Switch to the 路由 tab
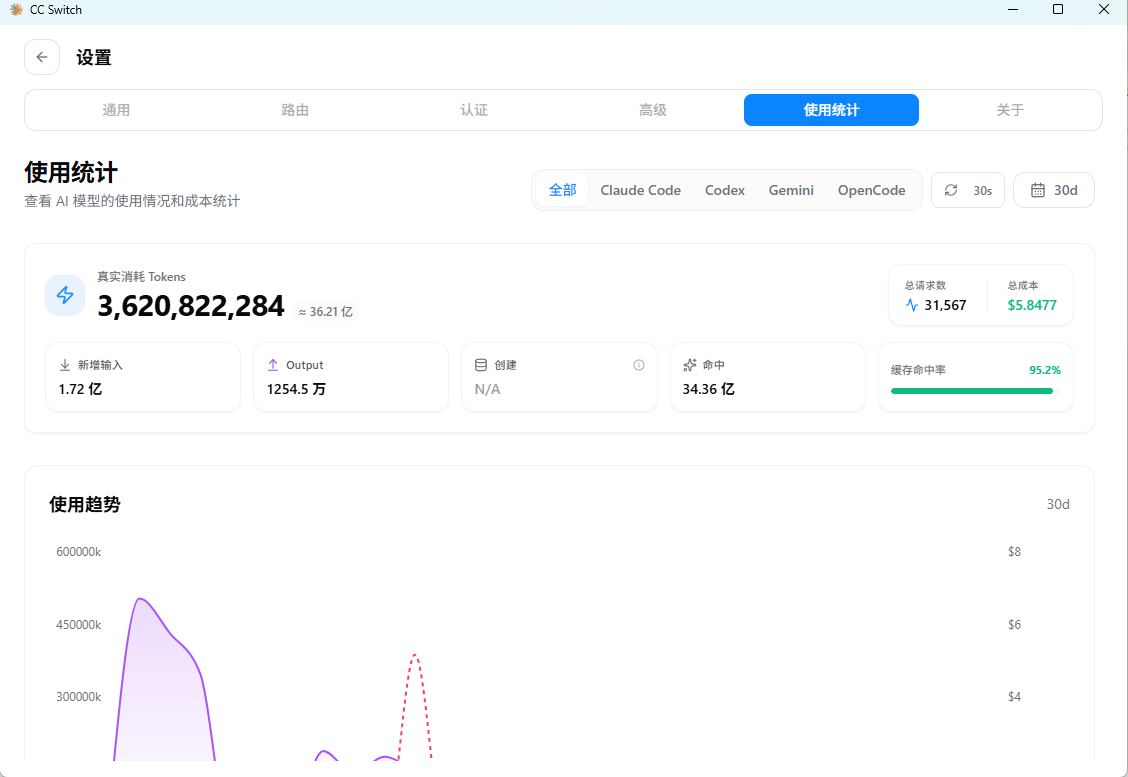 pyautogui.click(x=295, y=110)
